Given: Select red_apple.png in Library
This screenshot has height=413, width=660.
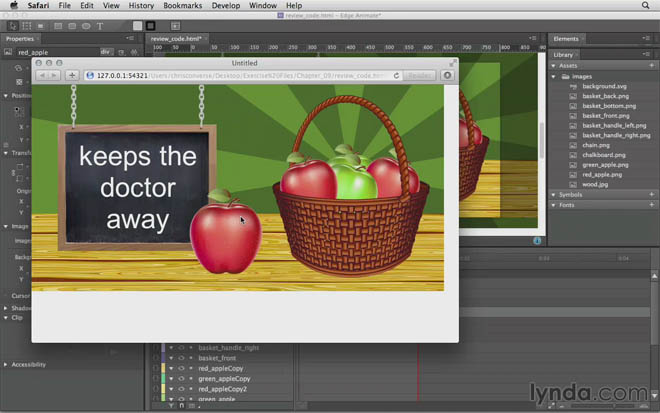Looking at the screenshot, I should [602, 175].
